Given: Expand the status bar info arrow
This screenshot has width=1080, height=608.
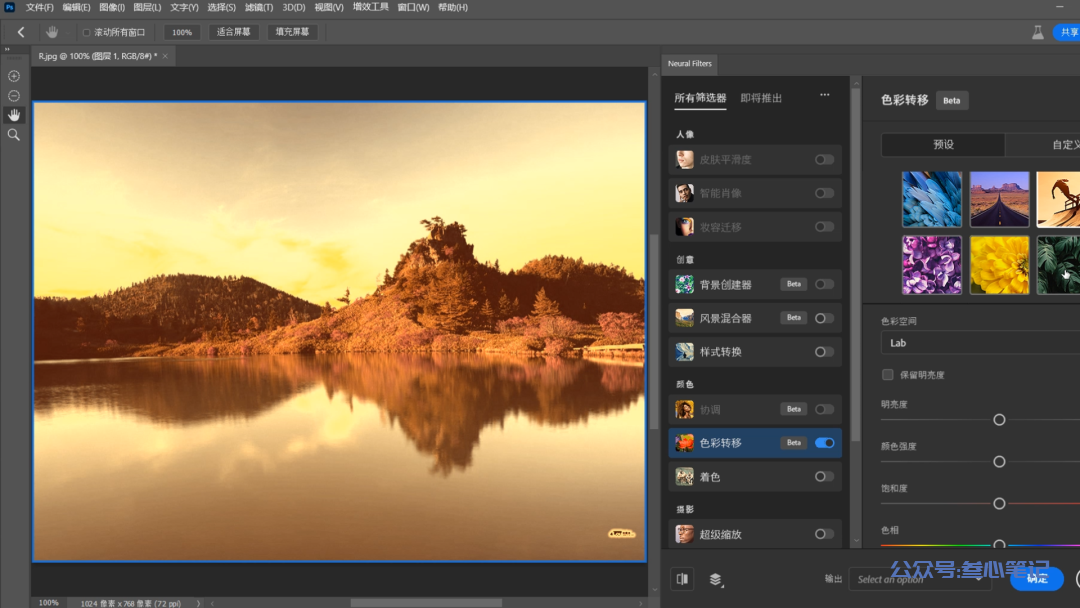Looking at the screenshot, I should (x=198, y=603).
